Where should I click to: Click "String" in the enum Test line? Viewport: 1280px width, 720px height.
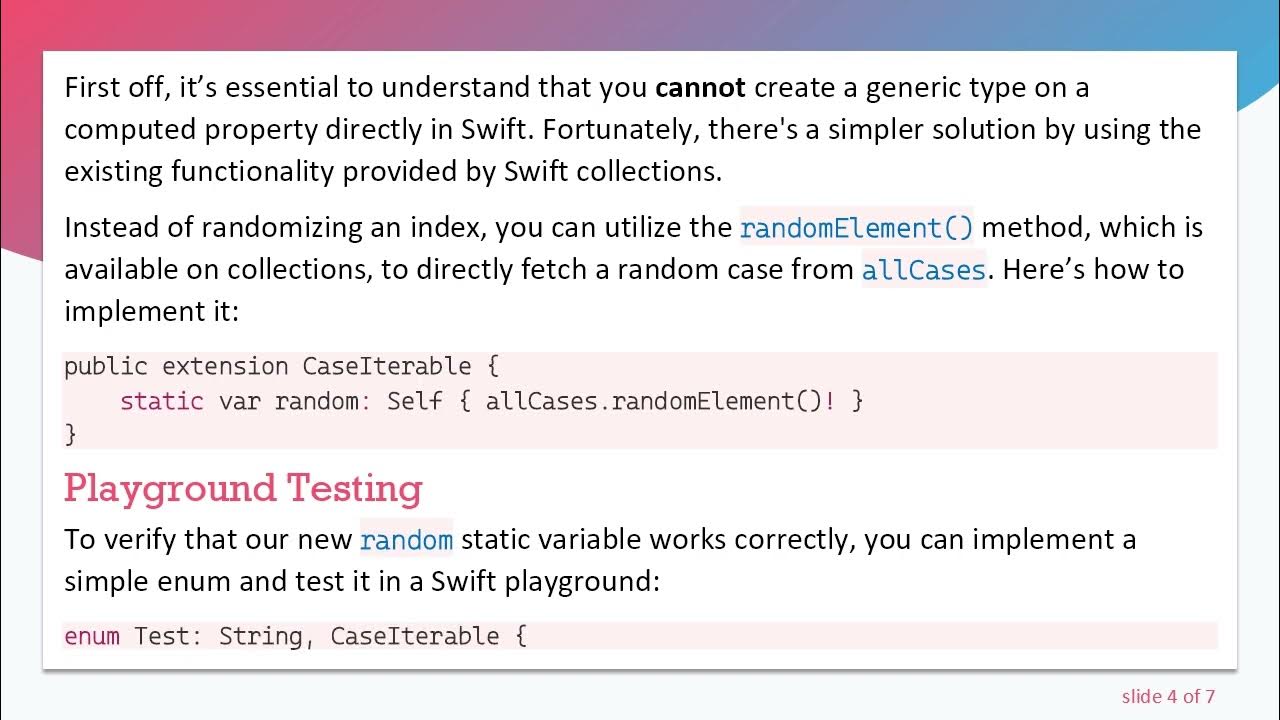pos(260,636)
